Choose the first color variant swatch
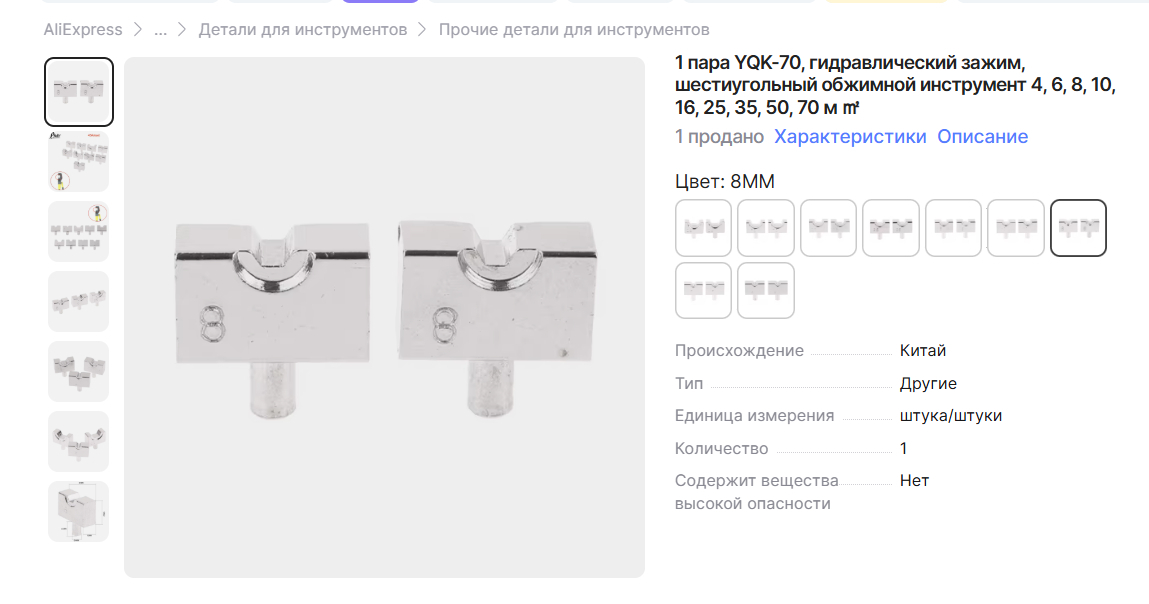1149x604 pixels. click(703, 228)
